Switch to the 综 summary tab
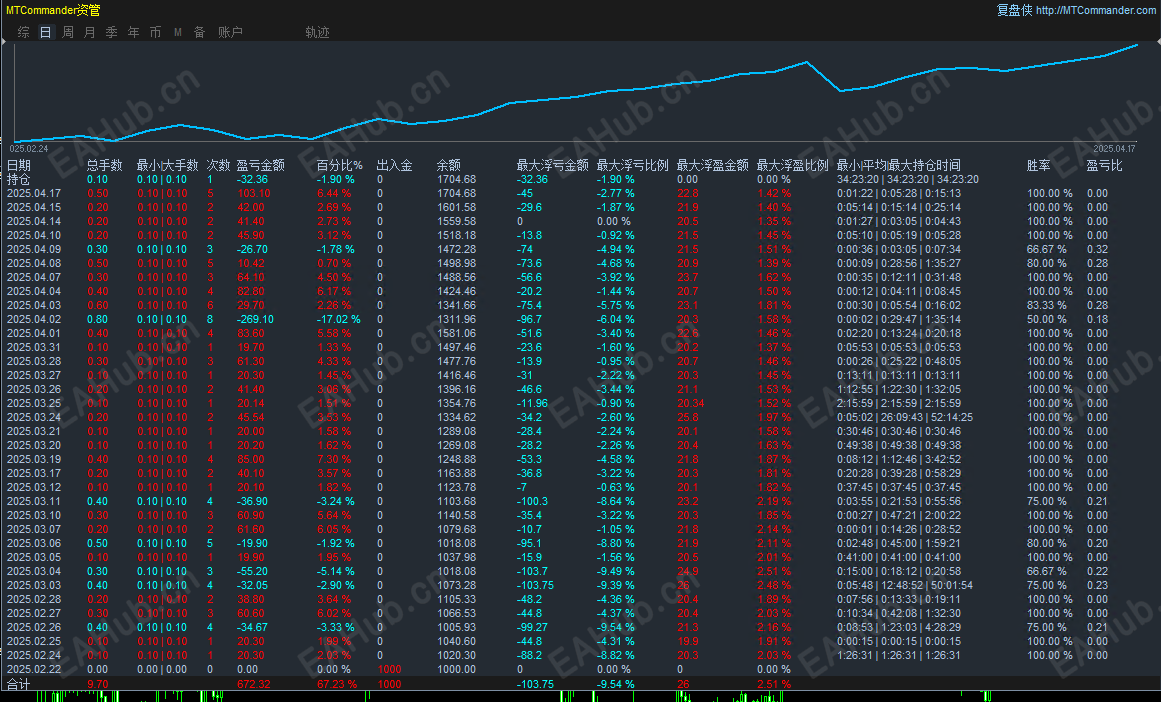1161x702 pixels. click(24, 33)
